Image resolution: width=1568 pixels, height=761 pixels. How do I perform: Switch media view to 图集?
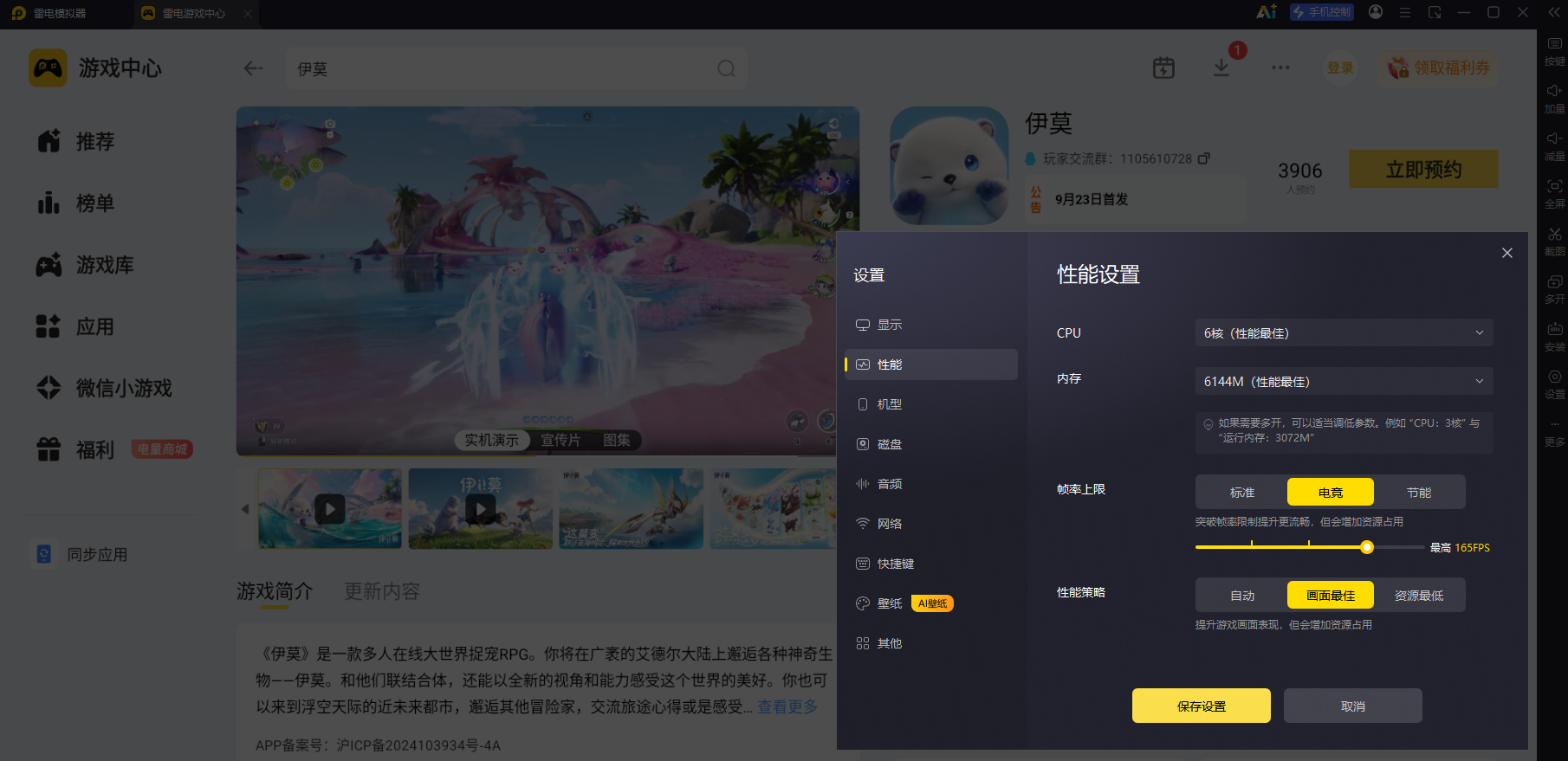point(617,440)
